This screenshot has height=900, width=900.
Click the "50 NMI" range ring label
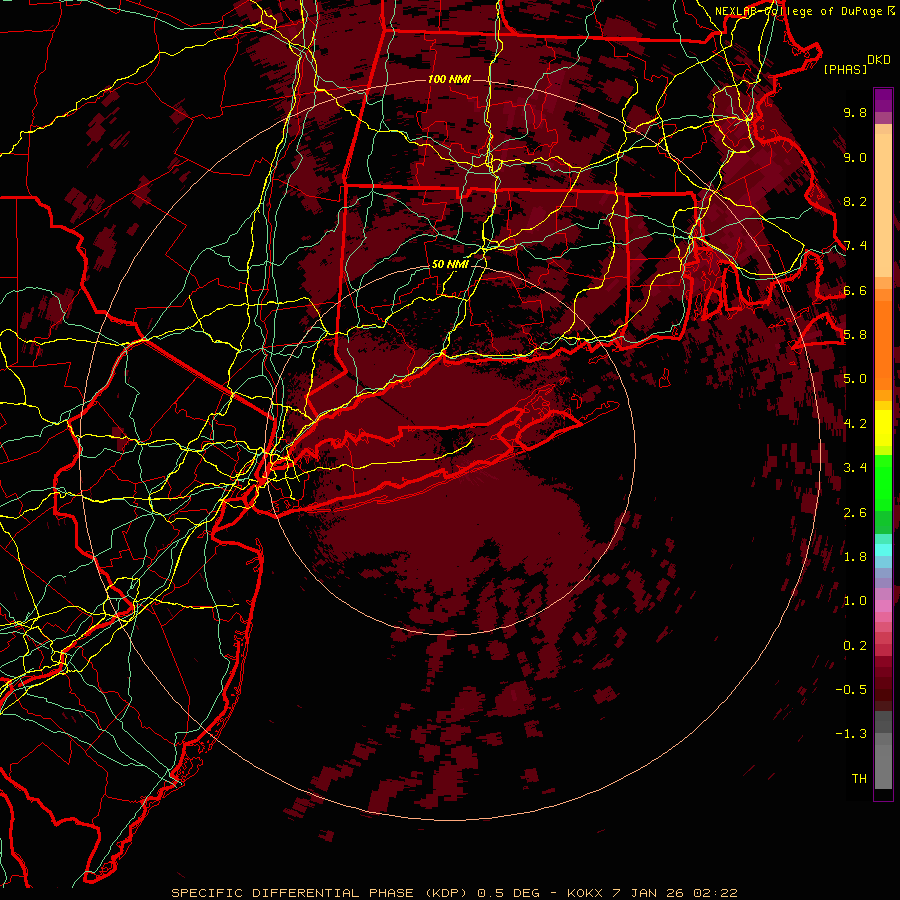click(450, 264)
